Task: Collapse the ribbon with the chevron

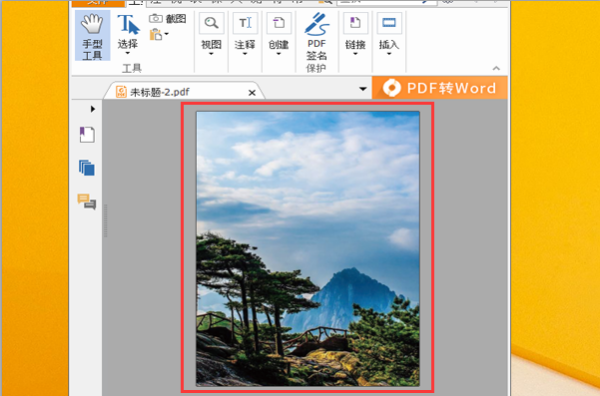Action: 496,68
